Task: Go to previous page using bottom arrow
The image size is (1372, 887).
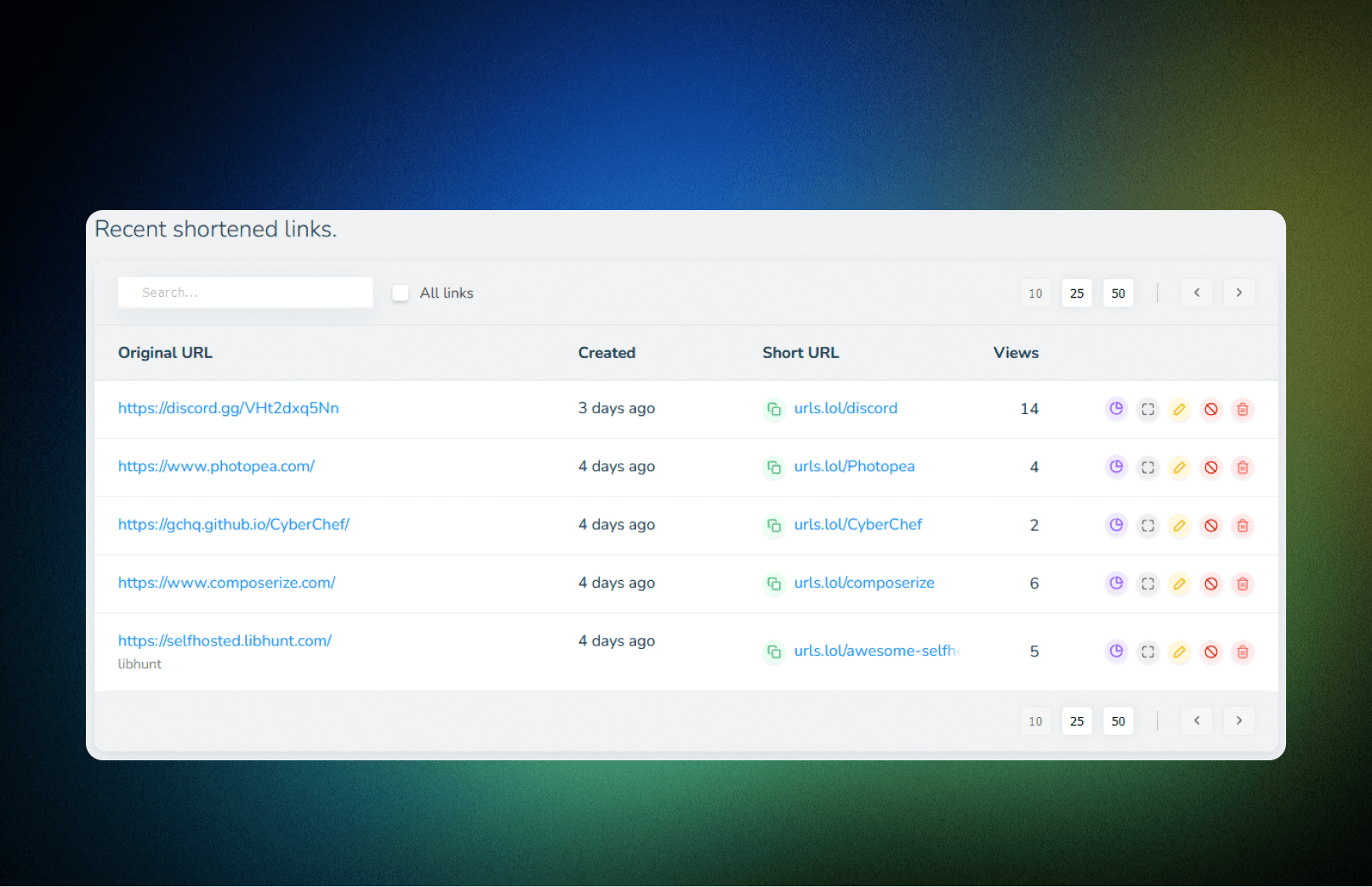Action: (1197, 720)
